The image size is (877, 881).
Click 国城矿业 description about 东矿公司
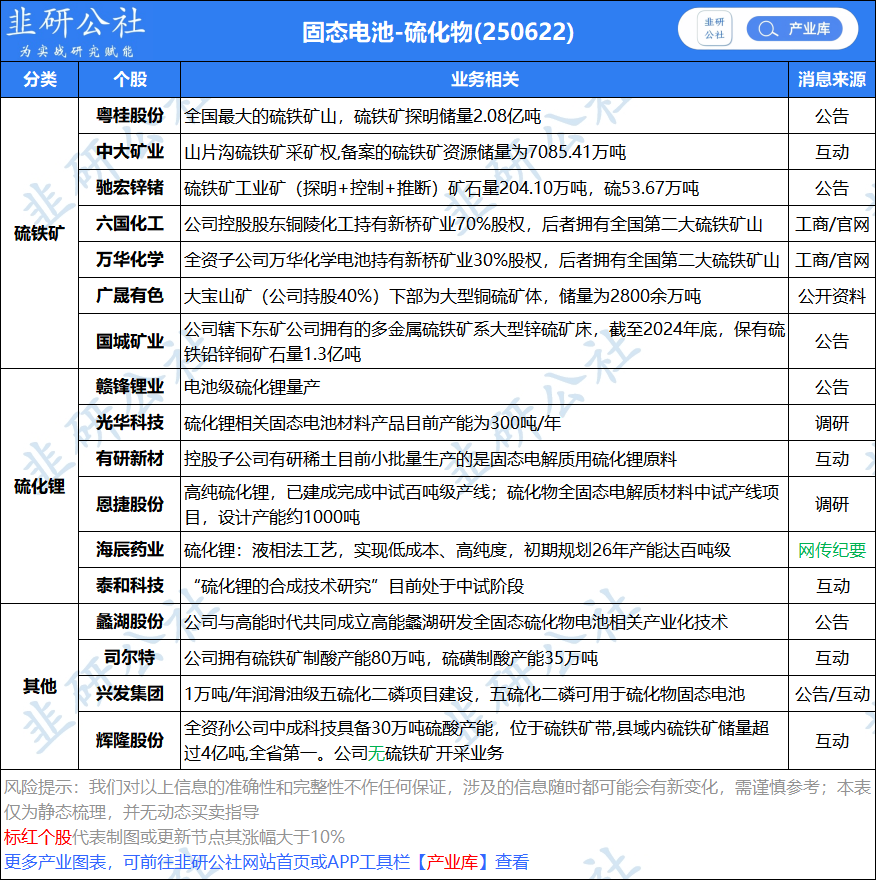[x=484, y=342]
